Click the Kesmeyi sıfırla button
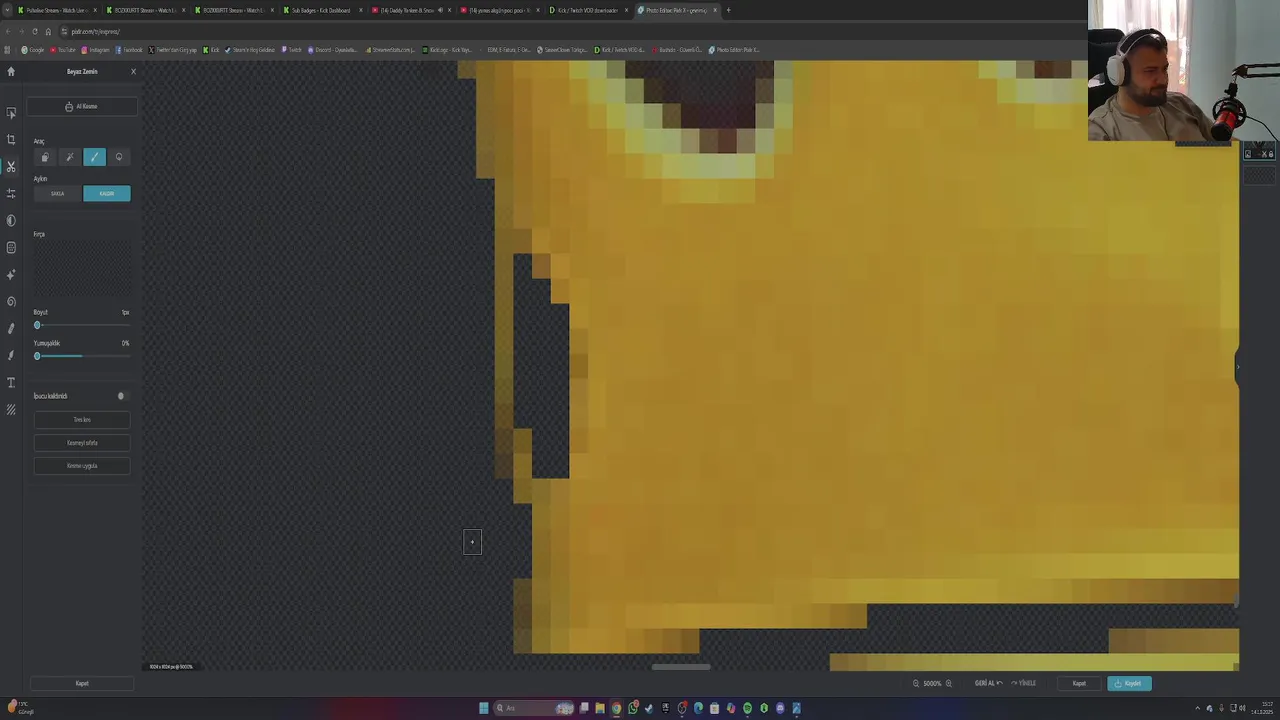This screenshot has height=720, width=1280. point(82,443)
